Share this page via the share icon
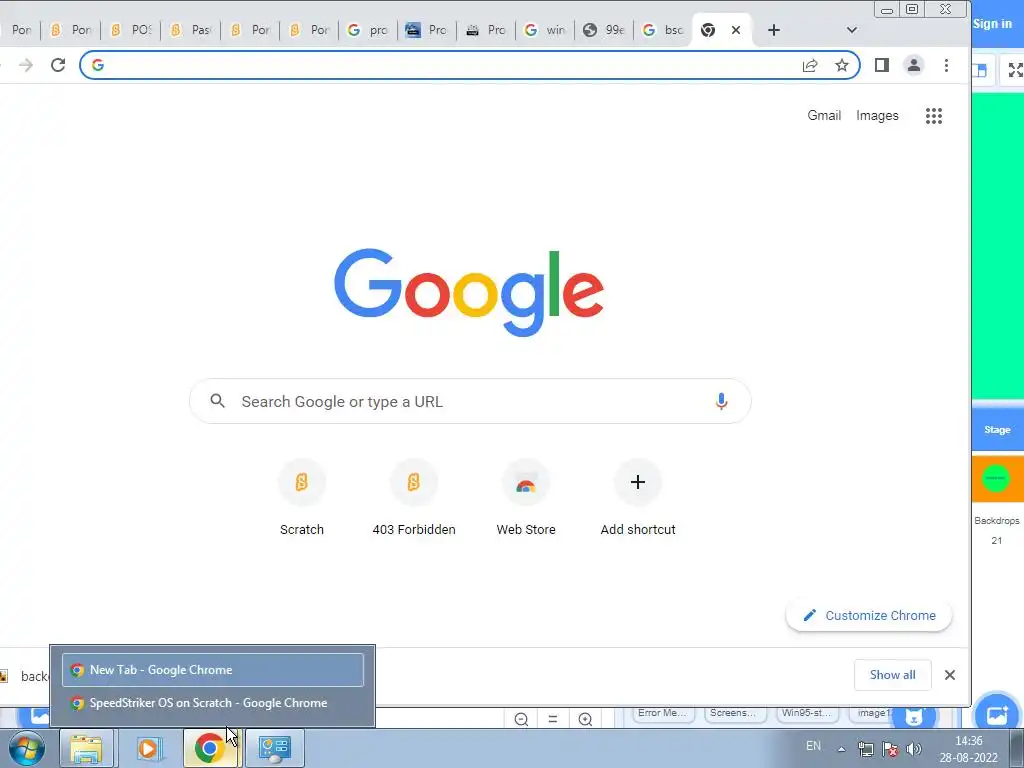1024x768 pixels. (810, 65)
